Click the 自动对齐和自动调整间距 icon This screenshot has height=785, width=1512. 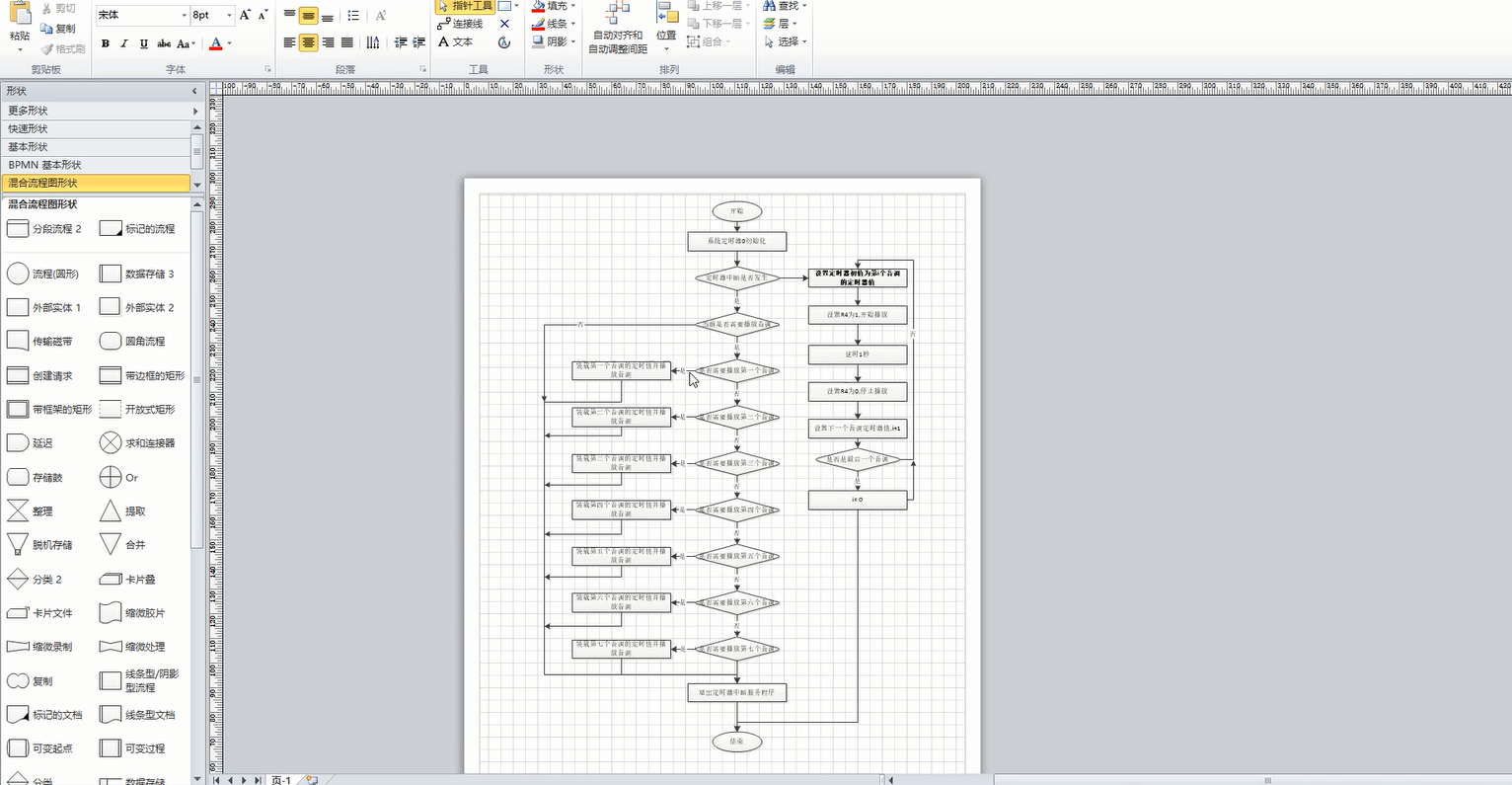(x=618, y=28)
